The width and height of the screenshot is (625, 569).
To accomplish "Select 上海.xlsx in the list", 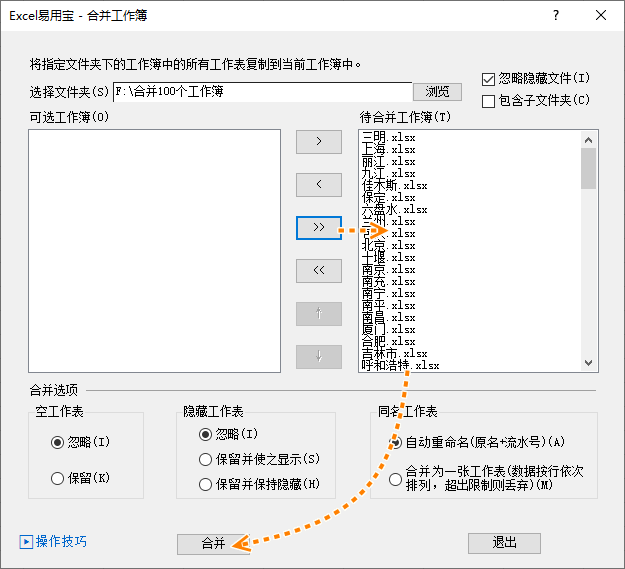I will pyautogui.click(x=389, y=149).
